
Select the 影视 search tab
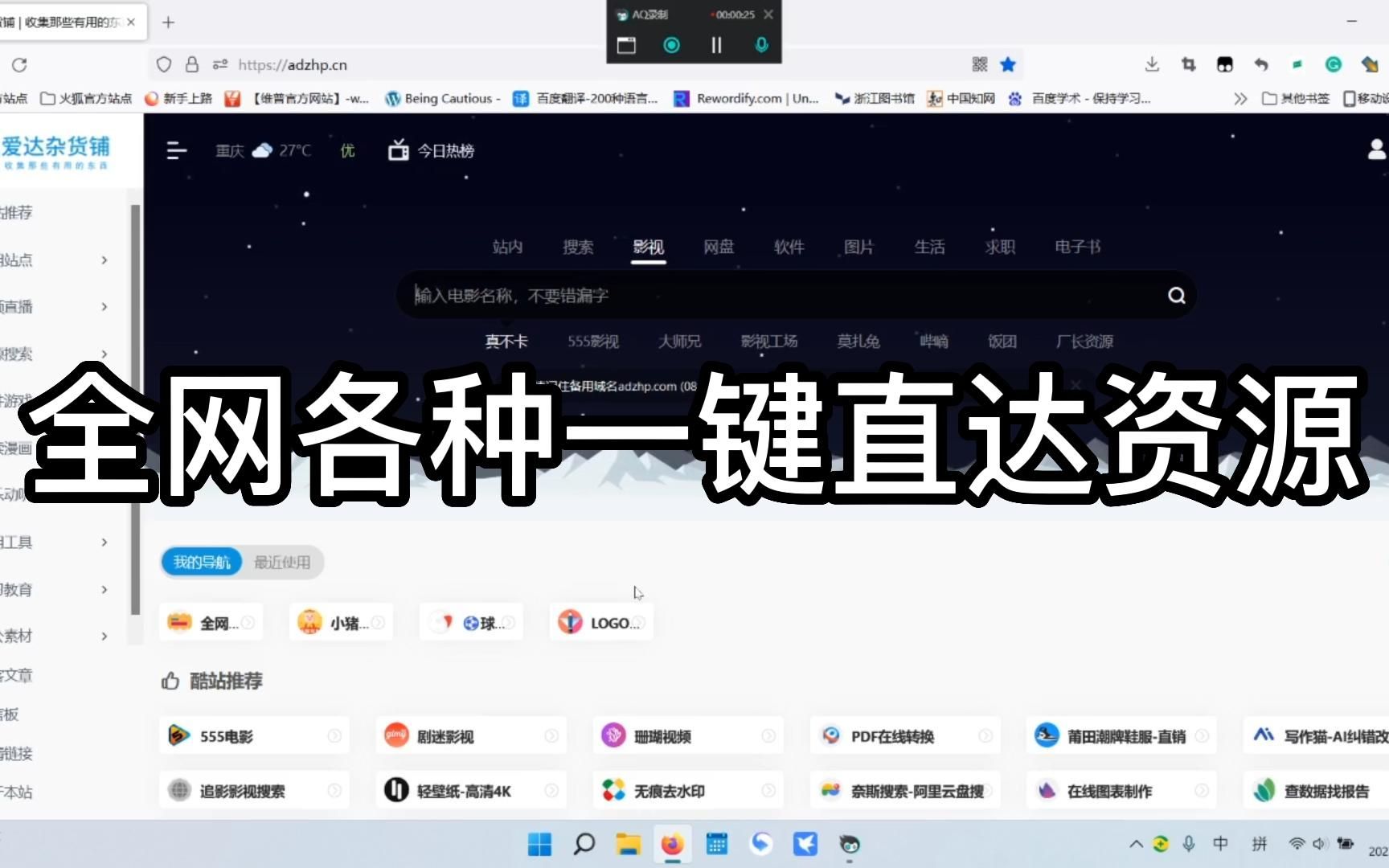pyautogui.click(x=648, y=247)
